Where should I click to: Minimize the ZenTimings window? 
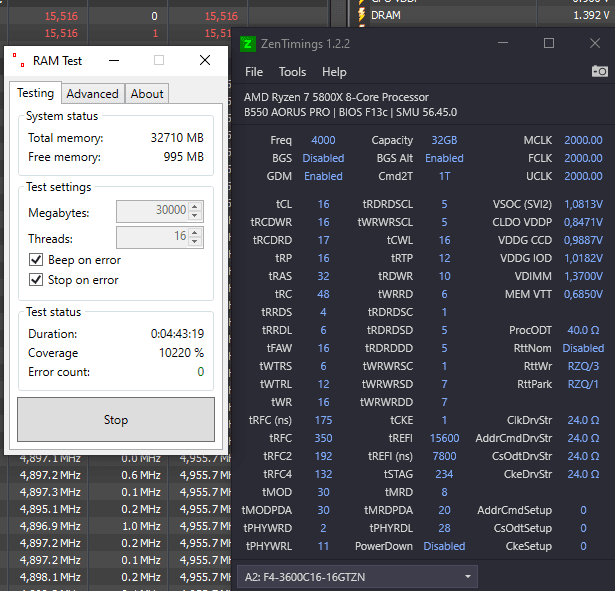503,43
